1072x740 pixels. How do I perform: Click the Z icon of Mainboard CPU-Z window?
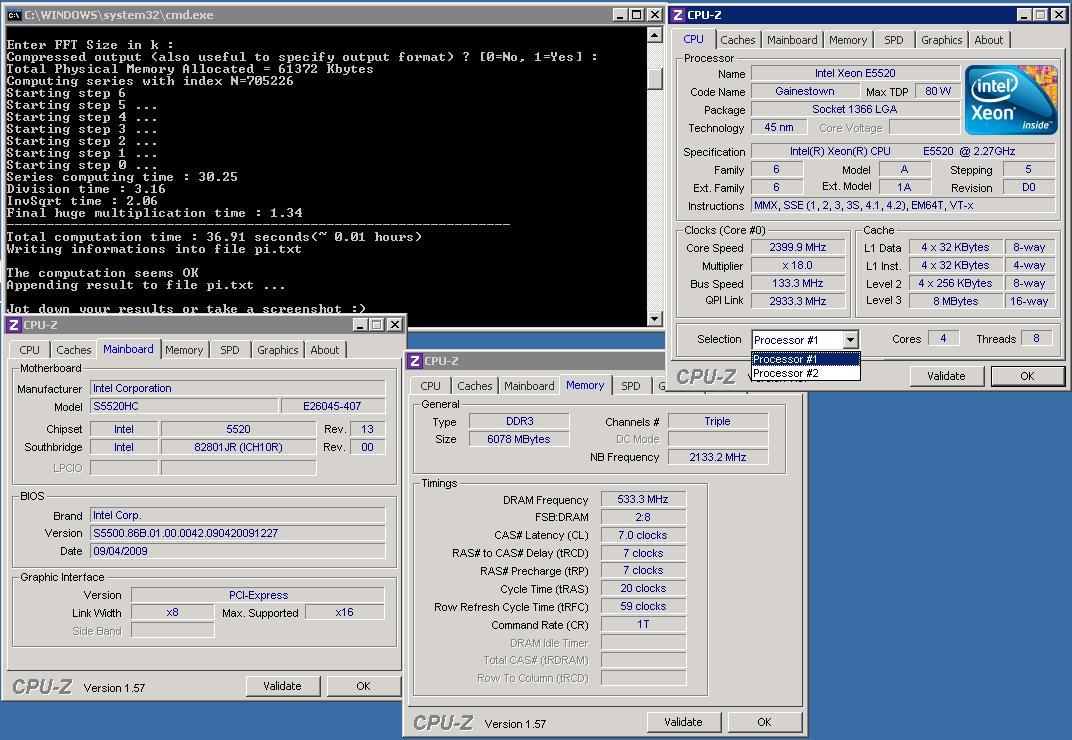click(13, 325)
